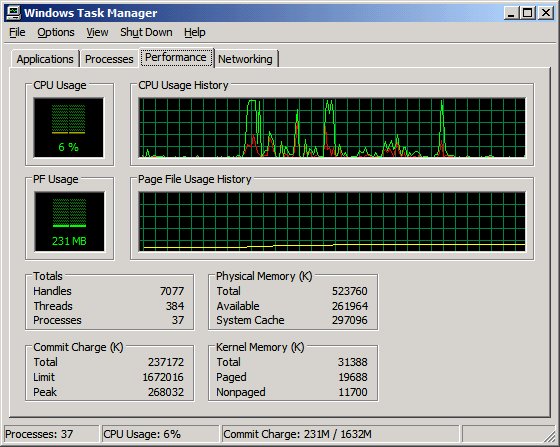Screen dimensions: 560x447
Task: Maximize the Task Manager window
Action: click(528, 13)
